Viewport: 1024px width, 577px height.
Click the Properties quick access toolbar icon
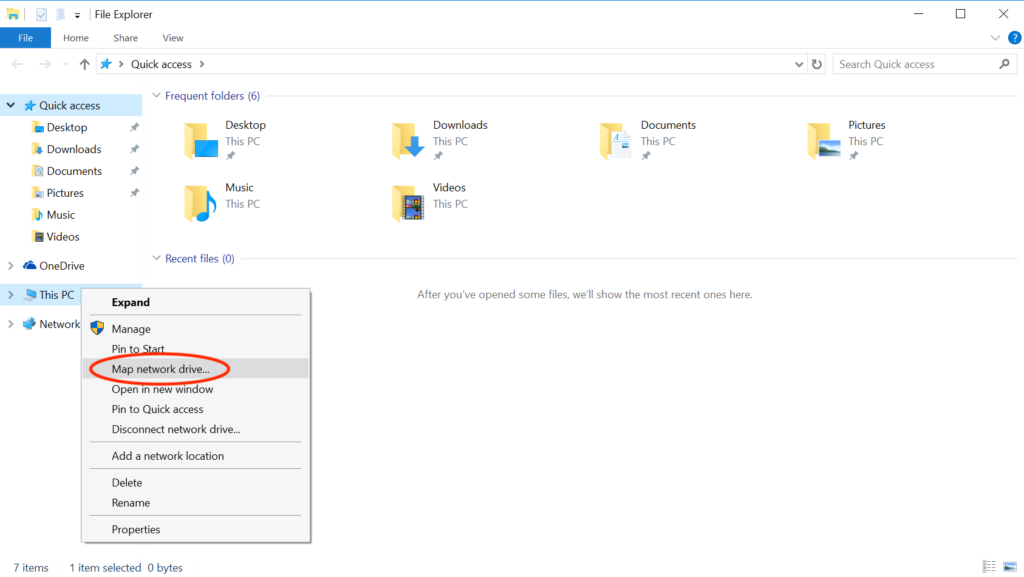point(41,14)
